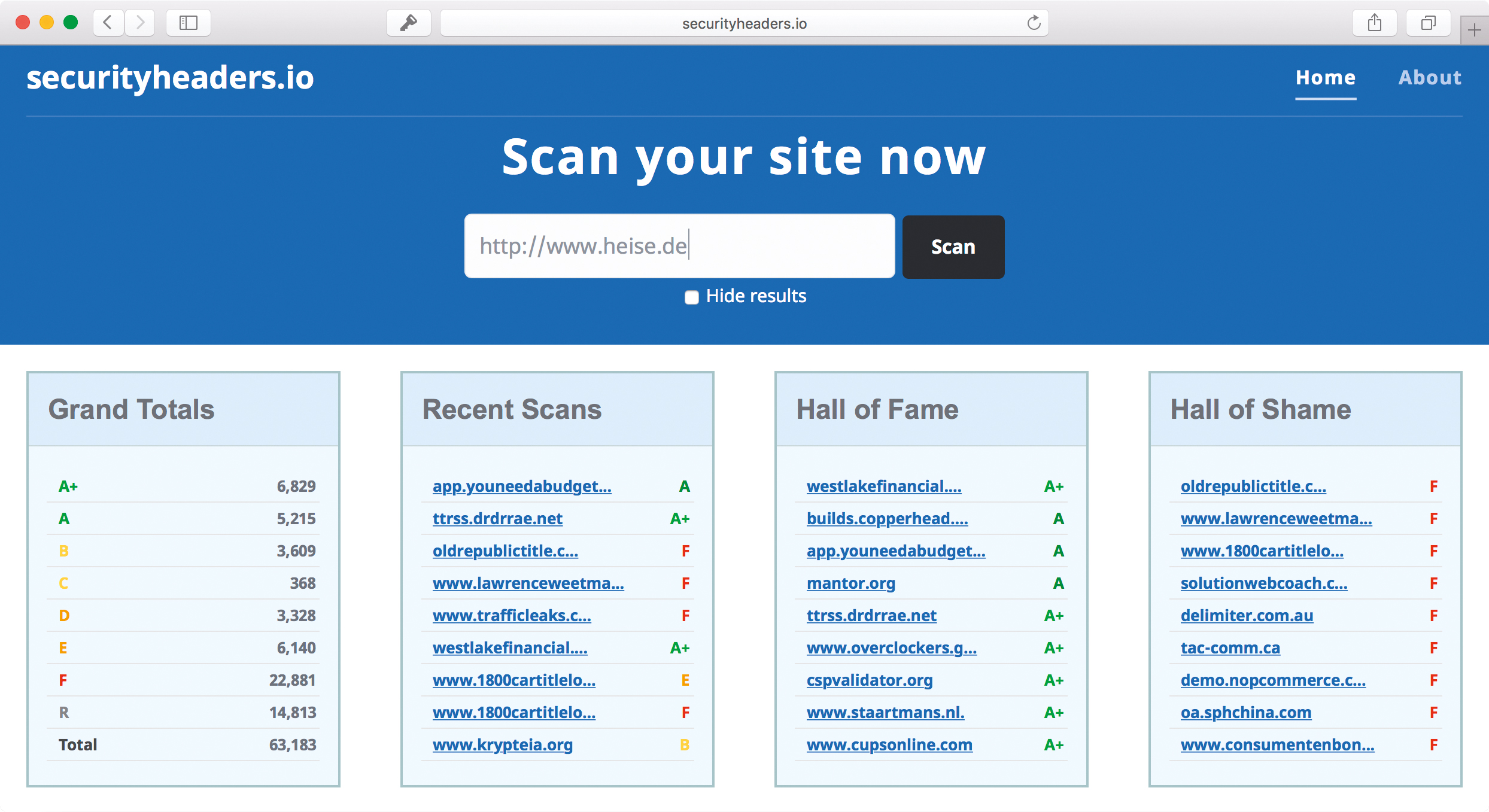1489x812 pixels.
Task: Open cspvalidator.org Hall of Fame link
Action: [x=869, y=680]
